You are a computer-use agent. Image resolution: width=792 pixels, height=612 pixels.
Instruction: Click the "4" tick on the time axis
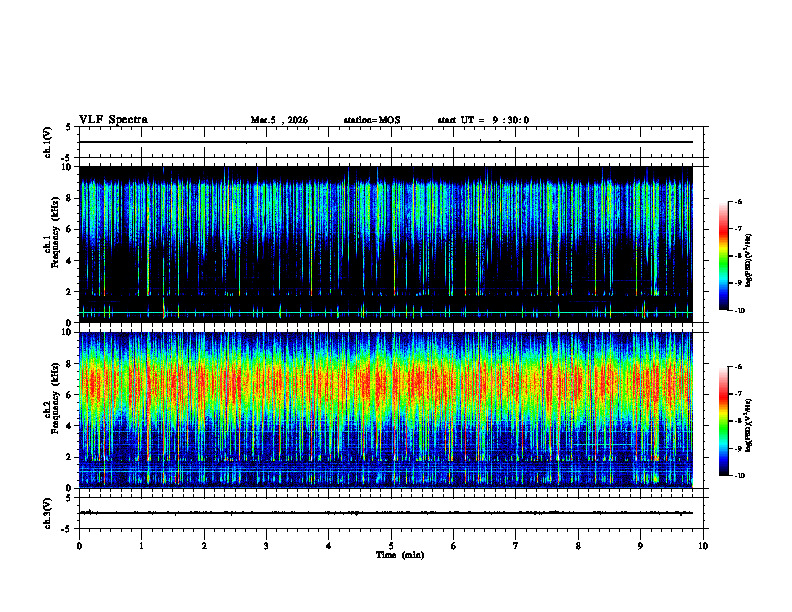click(x=328, y=546)
